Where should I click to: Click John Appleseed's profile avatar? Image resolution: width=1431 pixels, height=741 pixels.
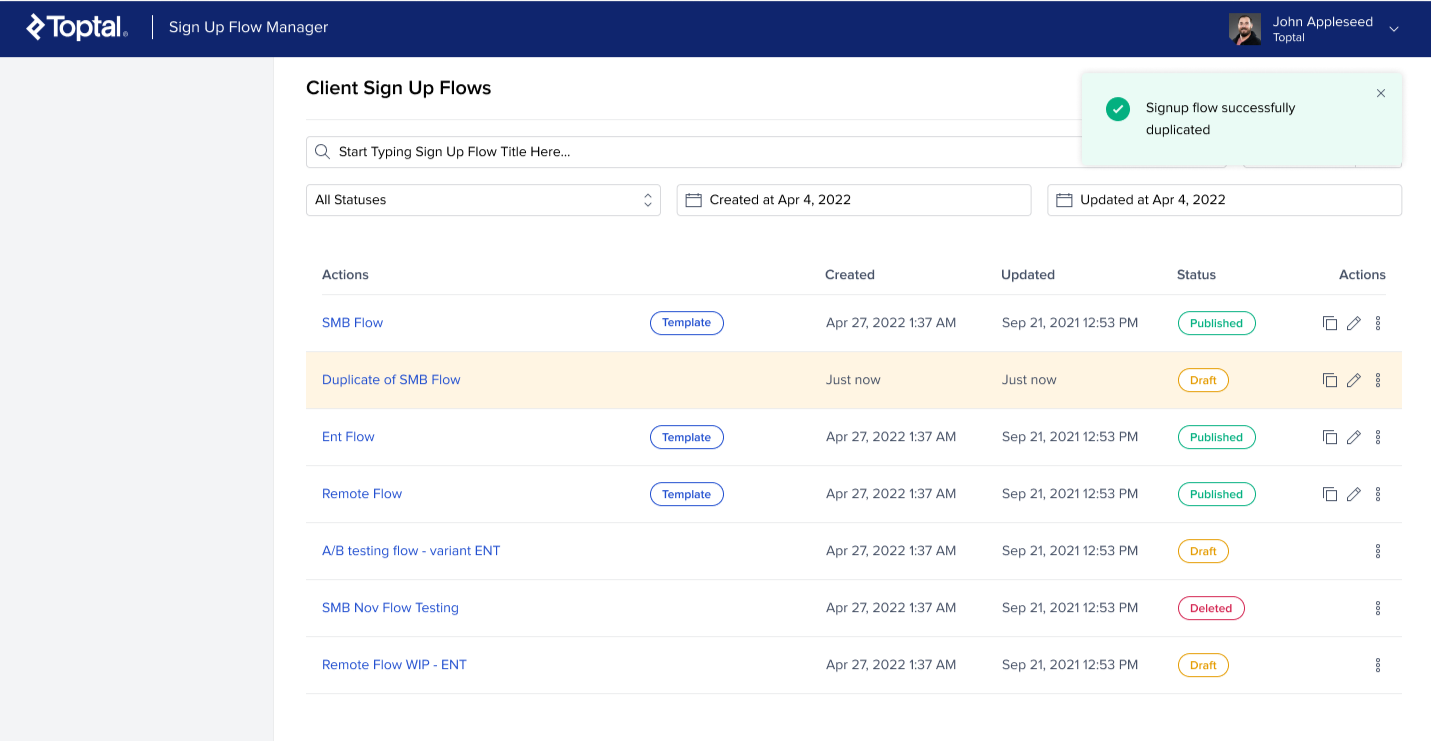pyautogui.click(x=1244, y=29)
